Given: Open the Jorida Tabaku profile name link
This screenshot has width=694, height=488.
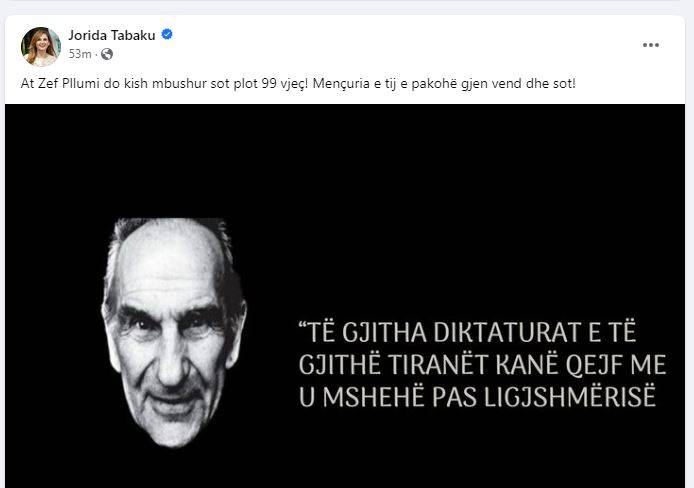Looking at the screenshot, I should 112,35.
